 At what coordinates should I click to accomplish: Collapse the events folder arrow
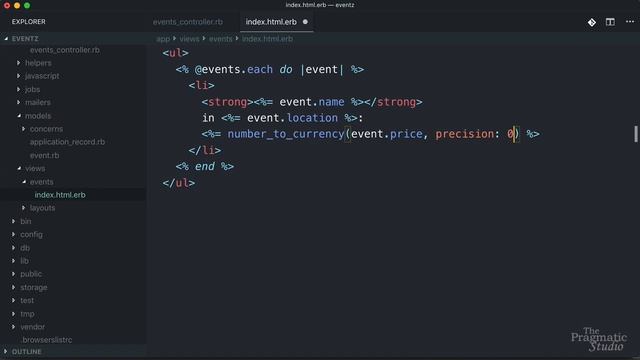click(24, 182)
